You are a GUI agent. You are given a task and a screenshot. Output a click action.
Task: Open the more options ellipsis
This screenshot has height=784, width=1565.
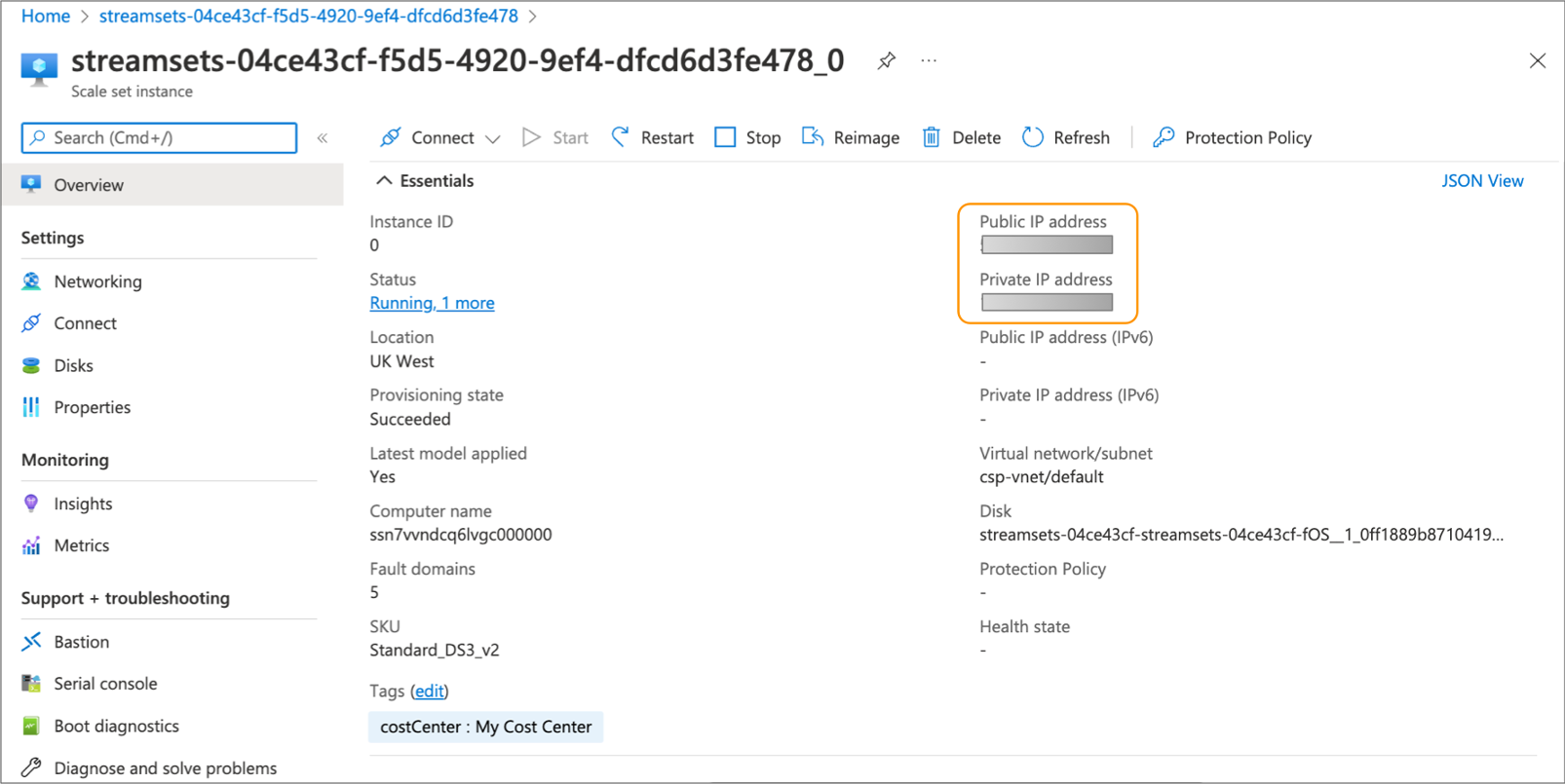tap(929, 61)
